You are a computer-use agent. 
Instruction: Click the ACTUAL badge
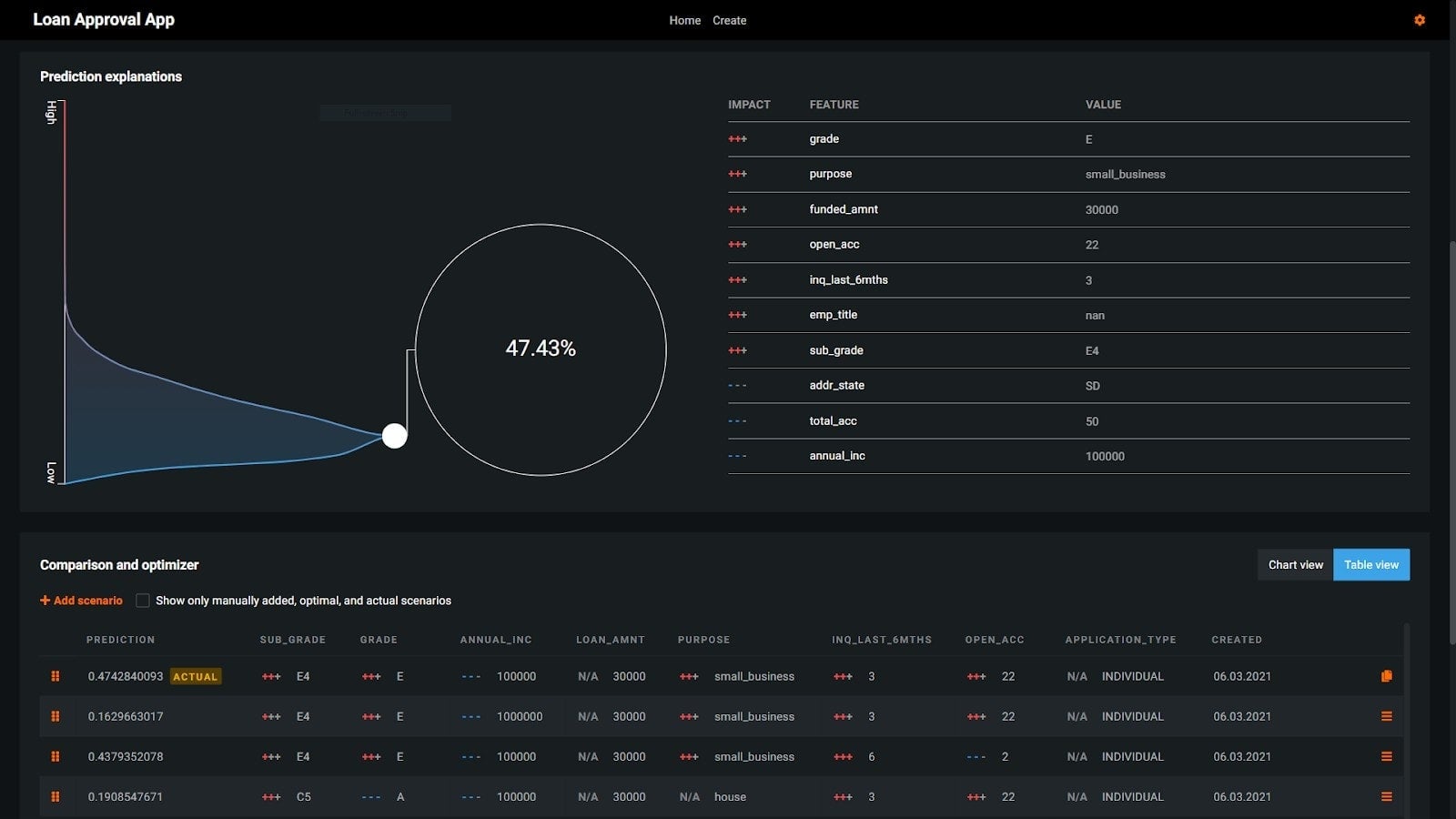pyautogui.click(x=196, y=676)
